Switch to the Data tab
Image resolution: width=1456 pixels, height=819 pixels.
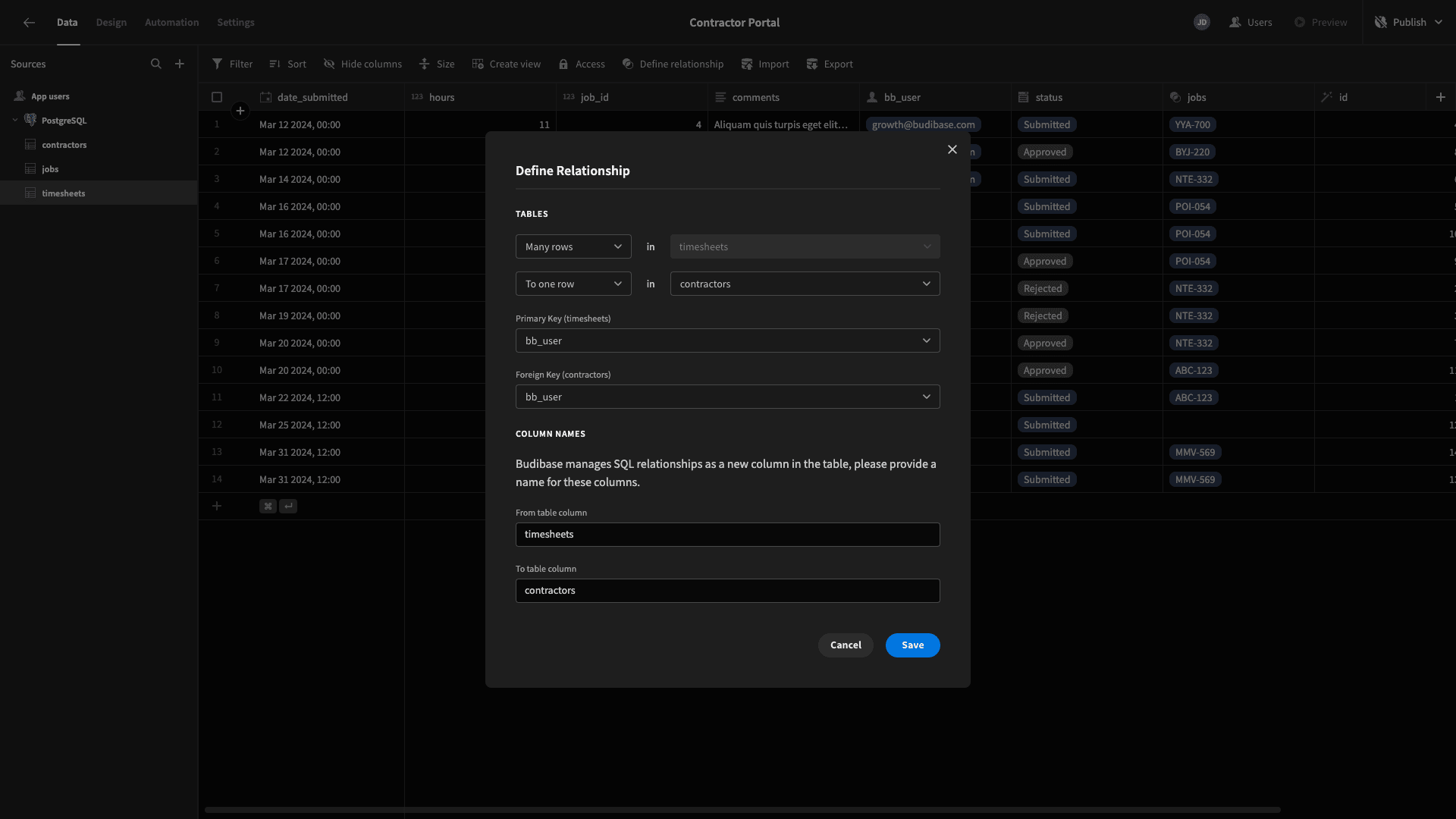(67, 23)
